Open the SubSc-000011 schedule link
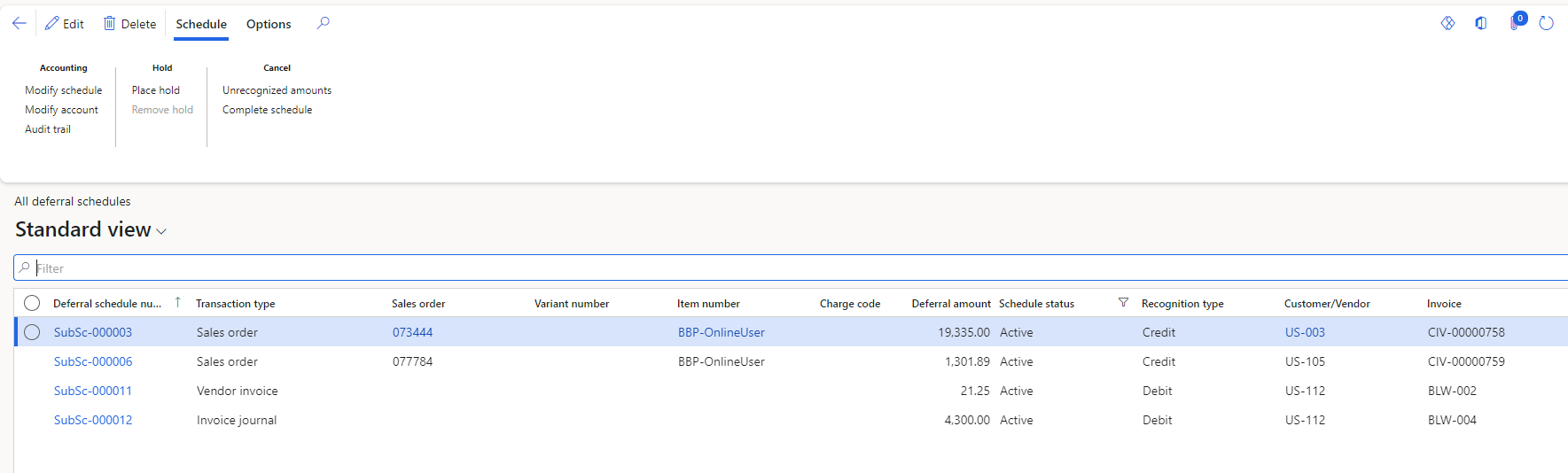 (x=93, y=391)
